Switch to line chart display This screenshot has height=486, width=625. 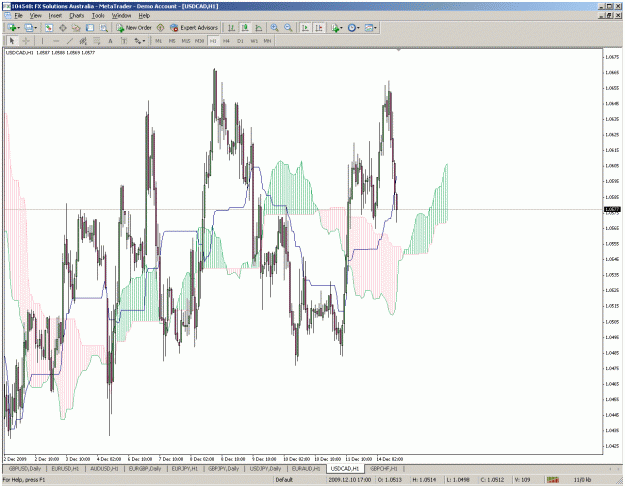[x=259, y=28]
